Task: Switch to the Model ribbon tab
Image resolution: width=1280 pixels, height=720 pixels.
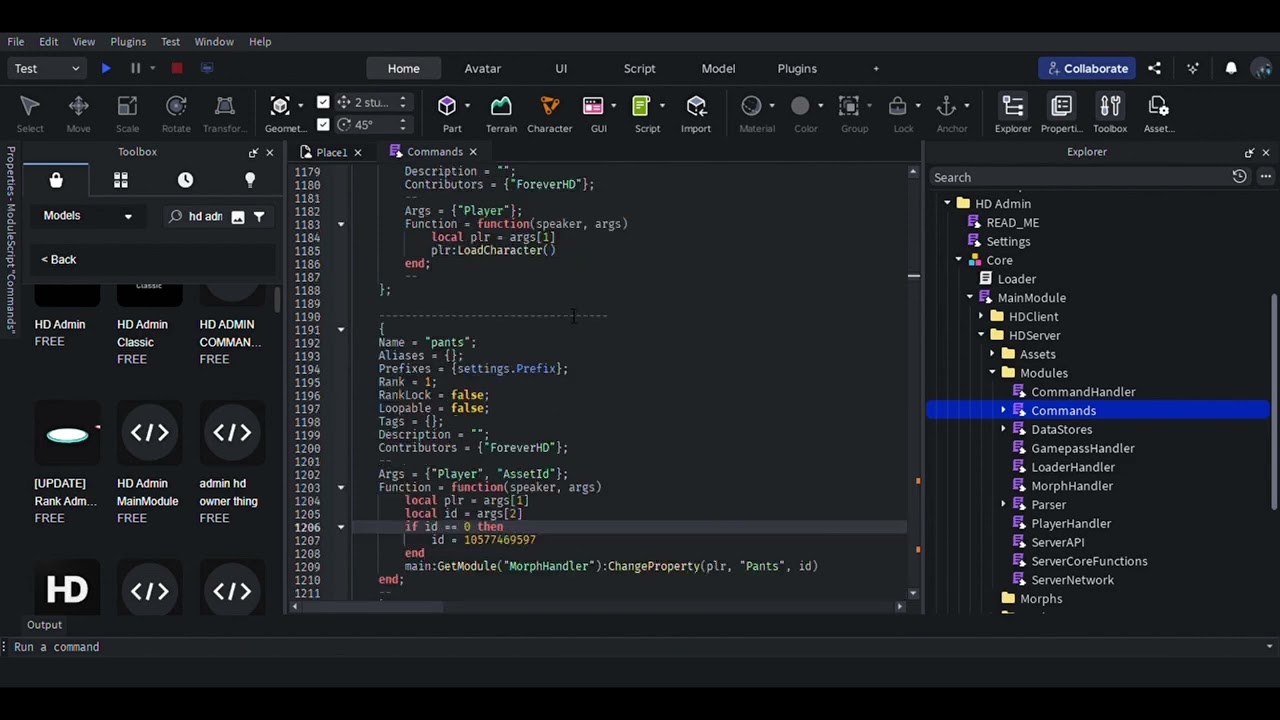Action: [718, 68]
